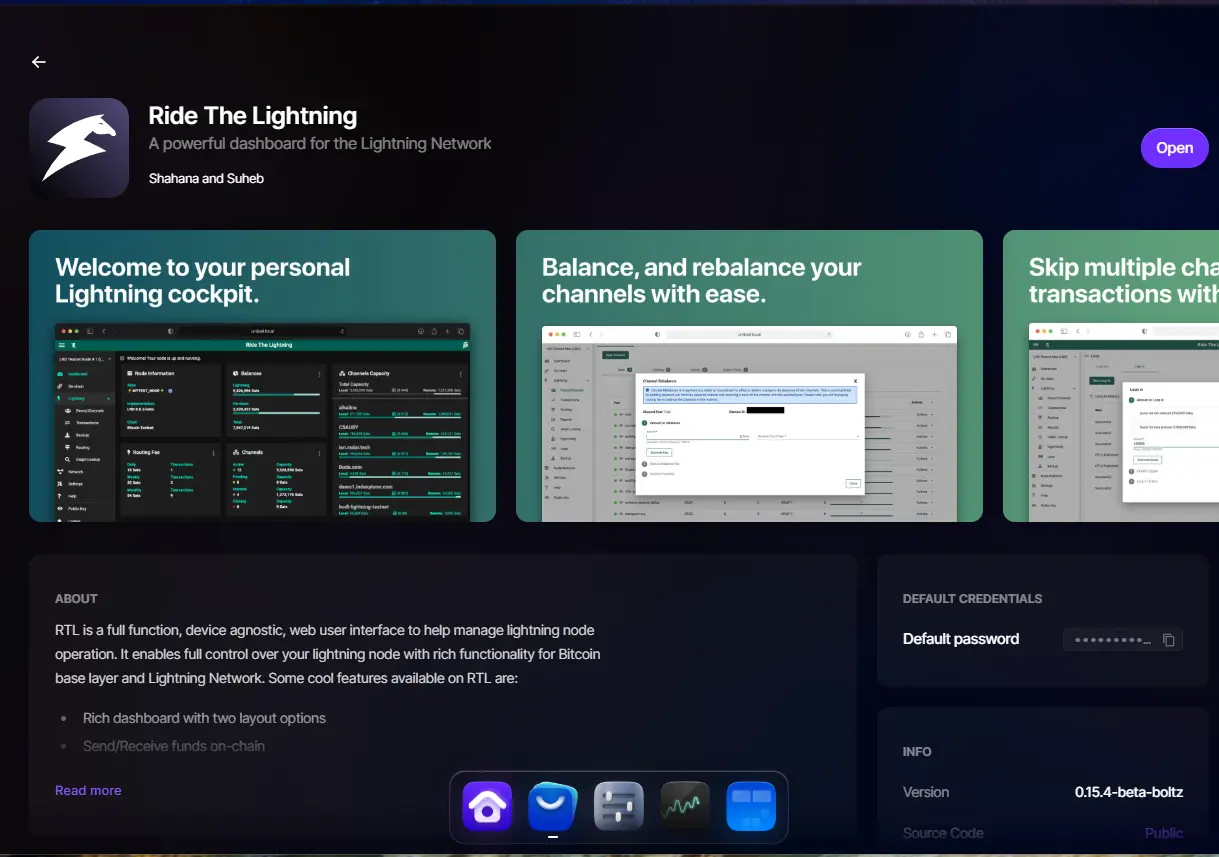This screenshot has width=1219, height=857.
Task: Open the App Store icon in the dock
Action: (x=553, y=806)
